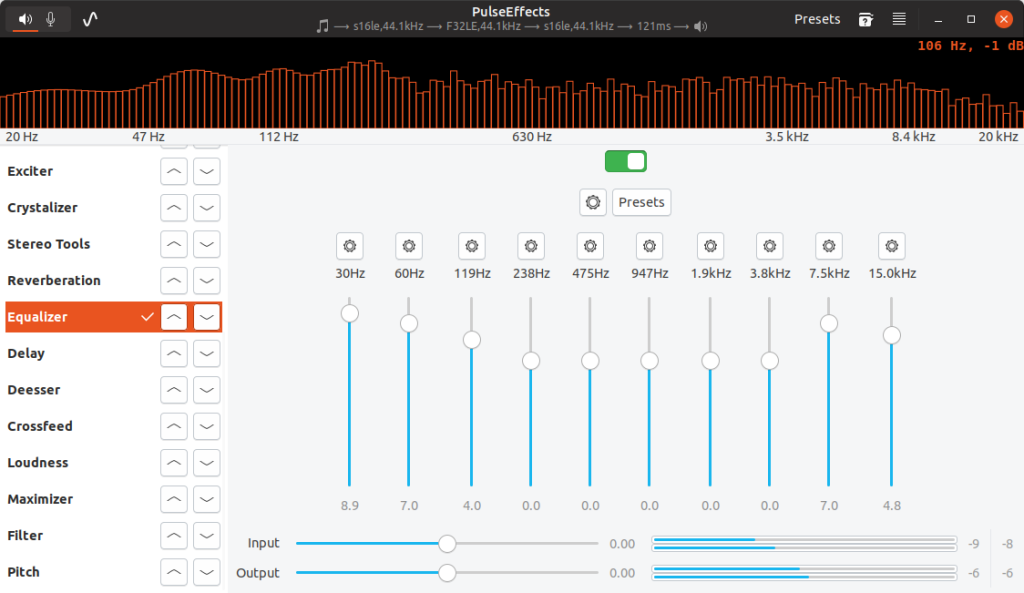Open the equalizer Presets button

click(641, 202)
